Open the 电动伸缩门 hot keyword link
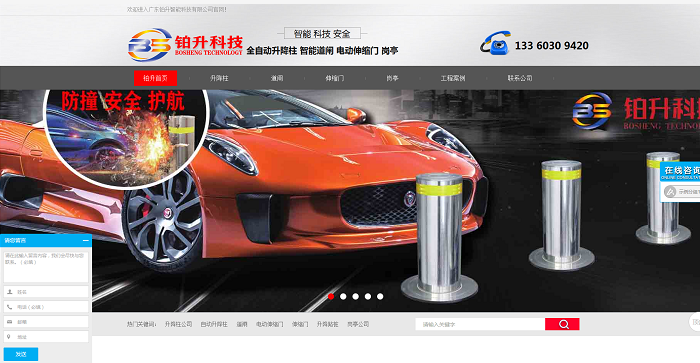Image resolution: width=700 pixels, height=363 pixels. 270,324
